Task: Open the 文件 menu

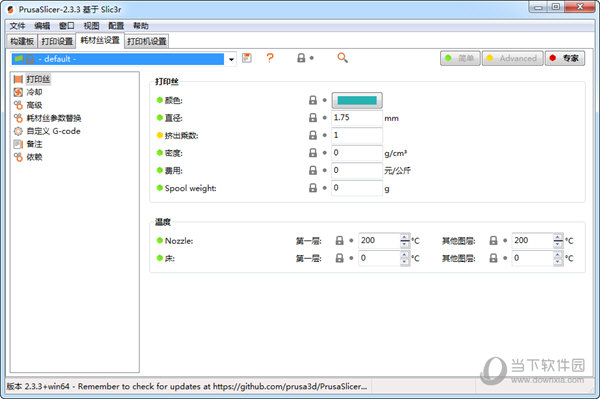Action: [17, 26]
